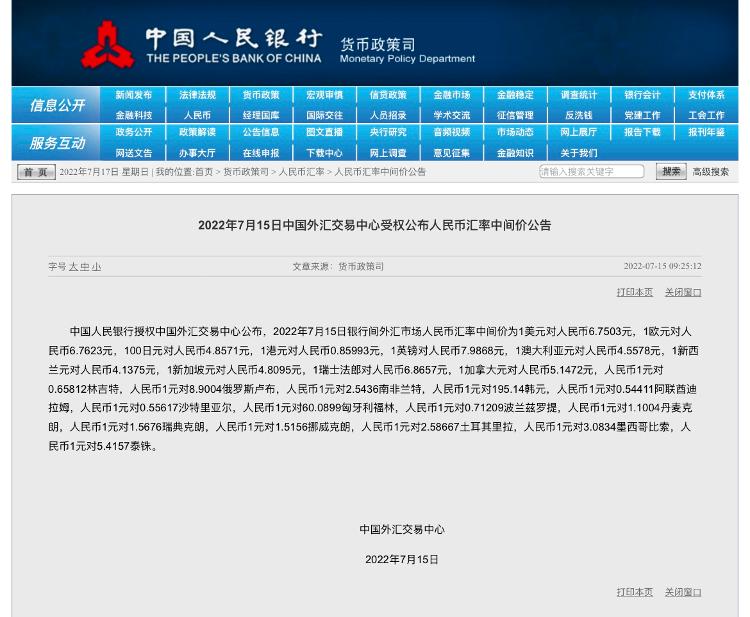Open the 金融知识 section
Screen dimensions: 750x617
point(515,153)
